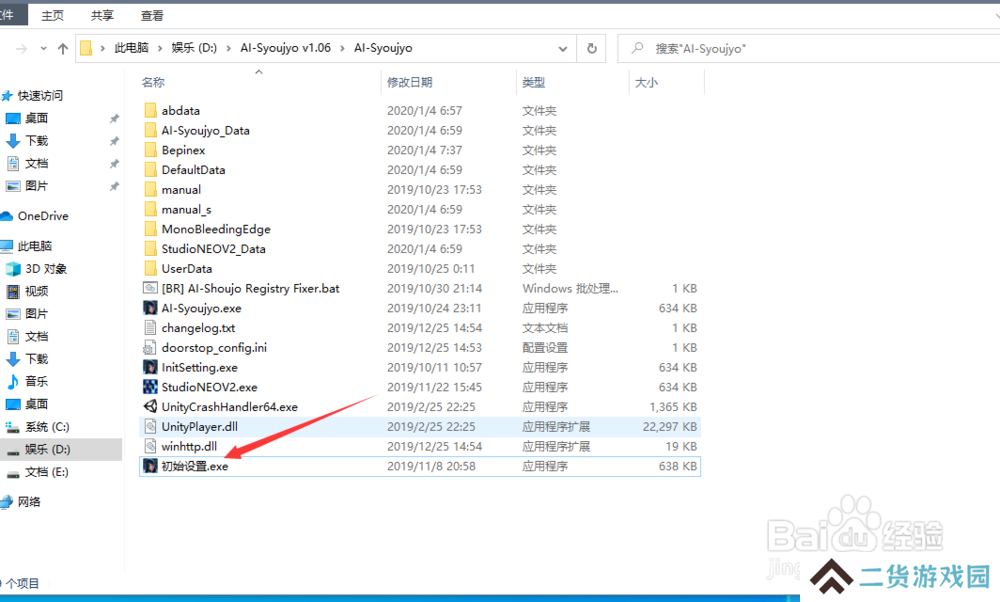
Task: Click the search AI-Syoujyo input box
Action: pyautogui.click(x=810, y=48)
